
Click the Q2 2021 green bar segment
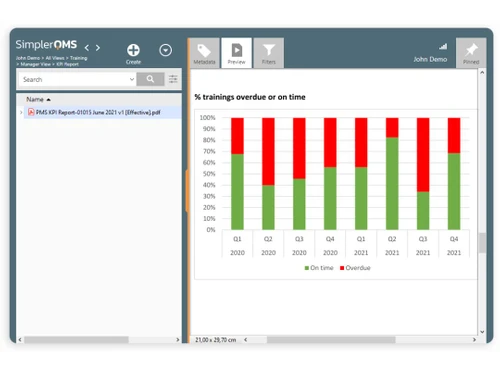(x=392, y=183)
